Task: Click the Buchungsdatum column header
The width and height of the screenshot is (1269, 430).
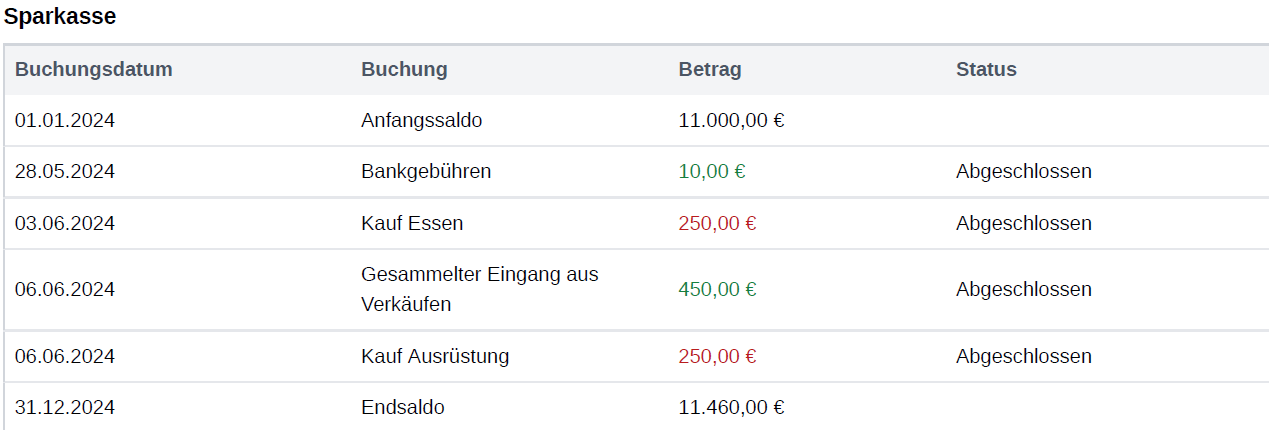Action: pyautogui.click(x=94, y=70)
